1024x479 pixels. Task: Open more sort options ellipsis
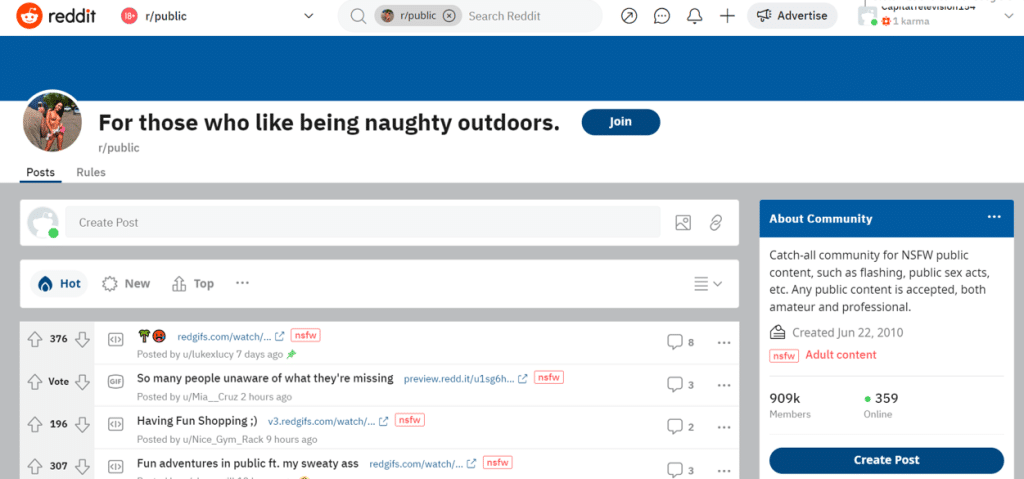click(242, 283)
